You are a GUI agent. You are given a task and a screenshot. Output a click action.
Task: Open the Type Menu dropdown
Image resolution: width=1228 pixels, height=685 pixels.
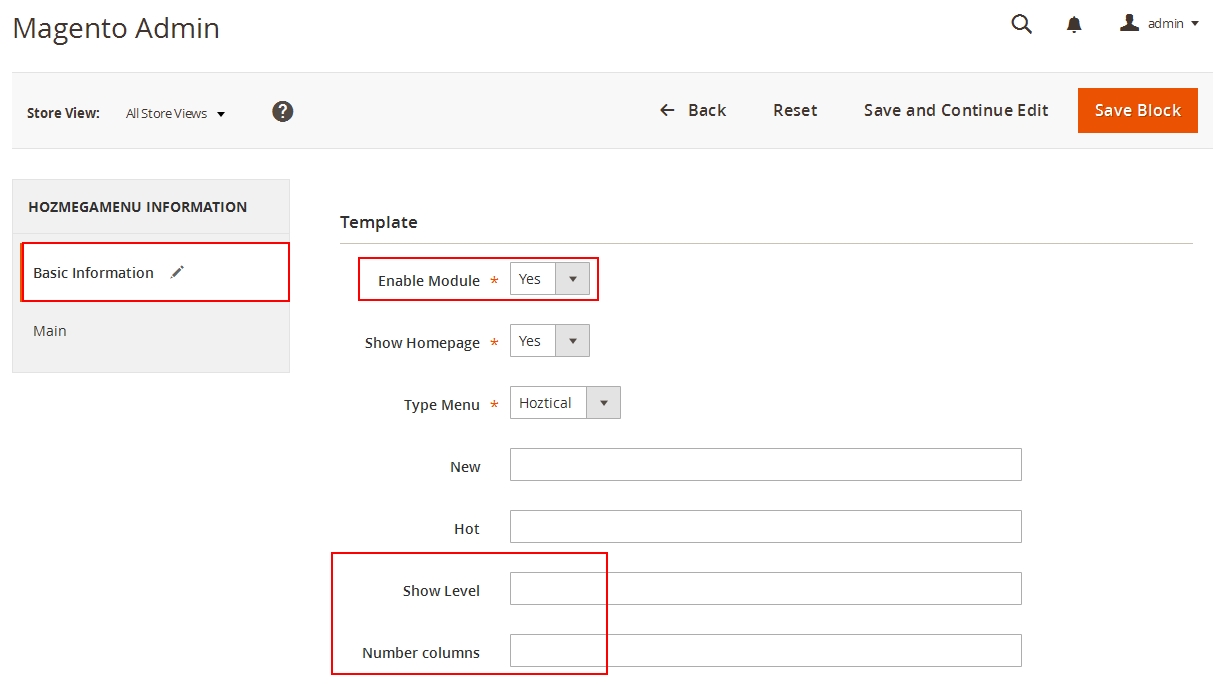[564, 403]
